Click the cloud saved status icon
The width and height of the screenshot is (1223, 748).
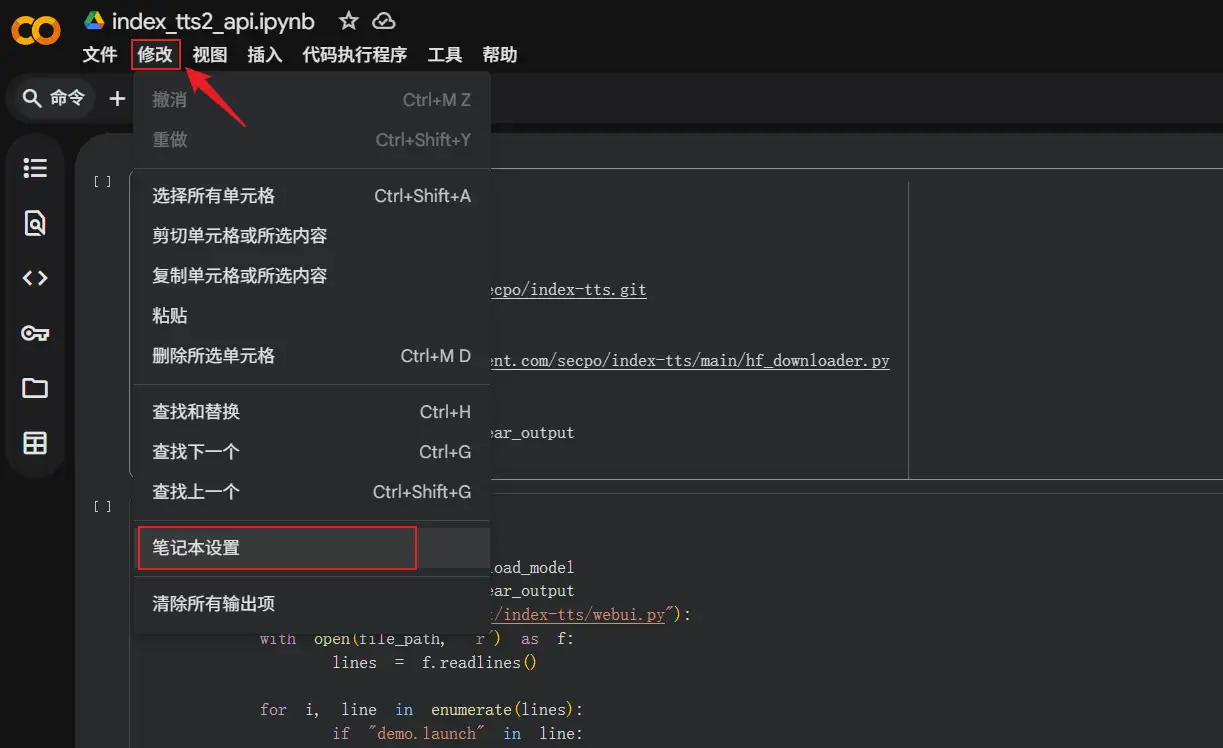coord(382,21)
